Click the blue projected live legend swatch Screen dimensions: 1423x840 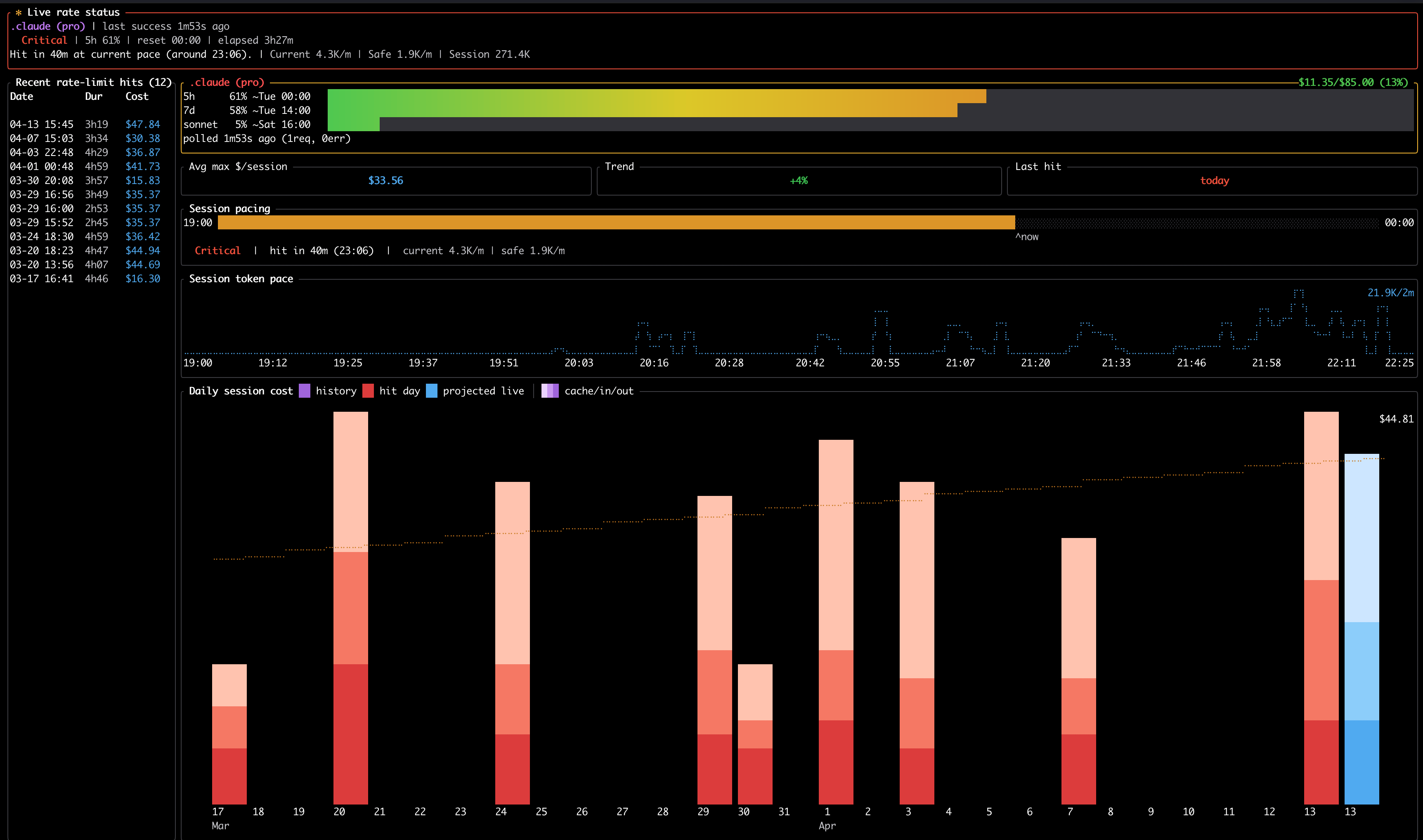pyautogui.click(x=431, y=391)
